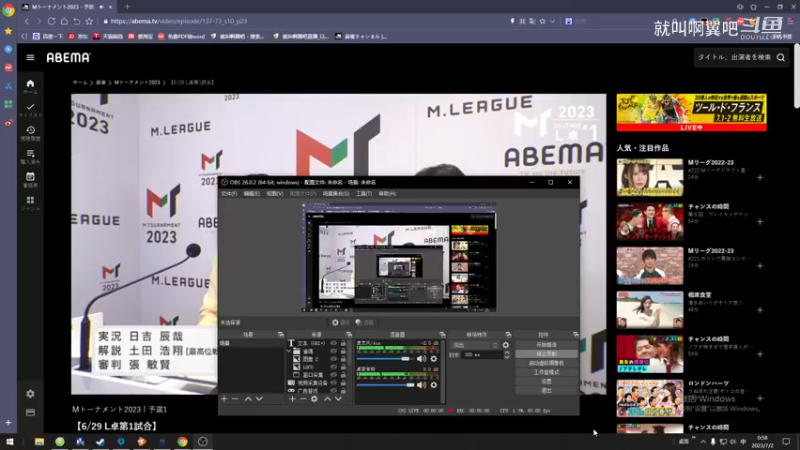Add a new source with the plus icon
800x450 pixels.
pos(292,398)
